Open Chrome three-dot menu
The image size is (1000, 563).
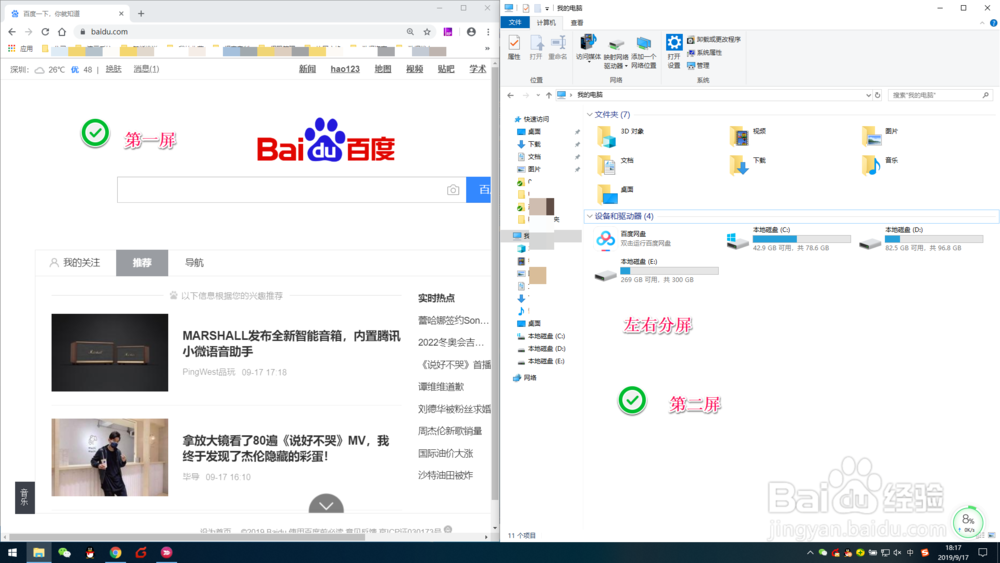(x=488, y=32)
